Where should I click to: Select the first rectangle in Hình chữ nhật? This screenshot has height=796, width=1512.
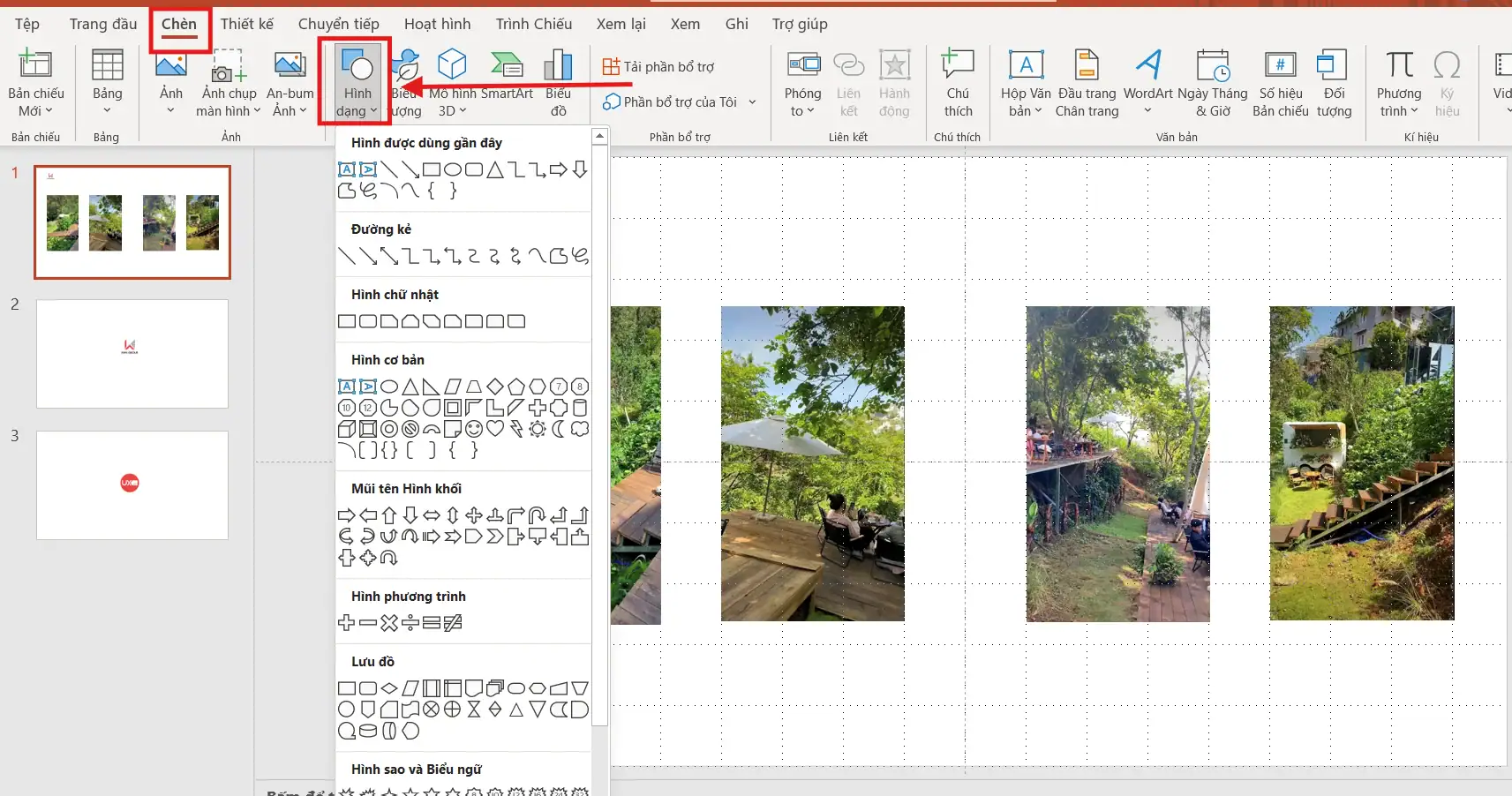(347, 321)
